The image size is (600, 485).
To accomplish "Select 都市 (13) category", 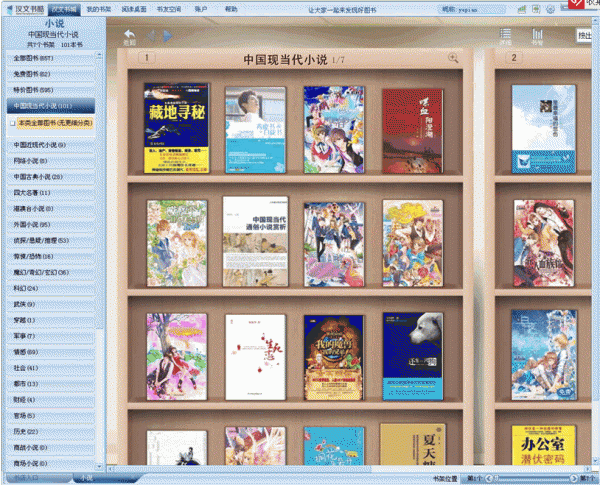I will point(51,384).
